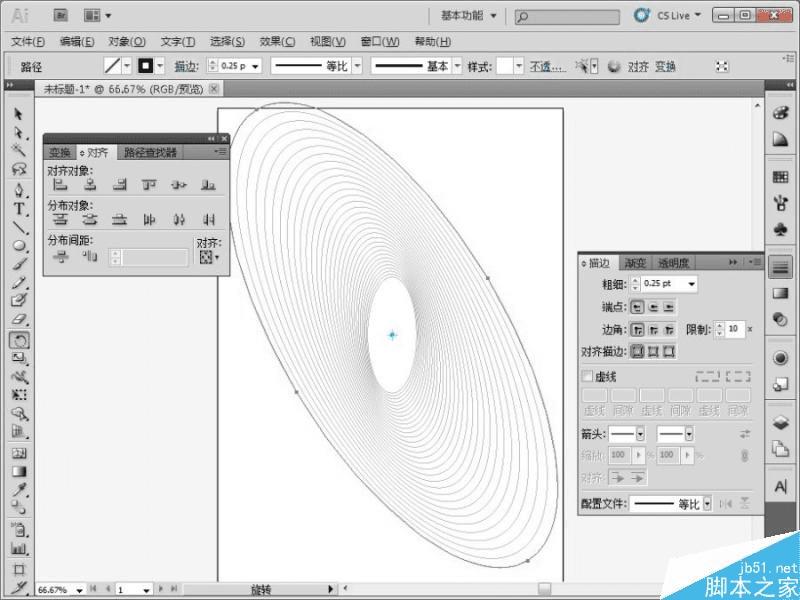This screenshot has height=600, width=800.
Task: Pick the Magic Wand tool
Action: (18, 150)
